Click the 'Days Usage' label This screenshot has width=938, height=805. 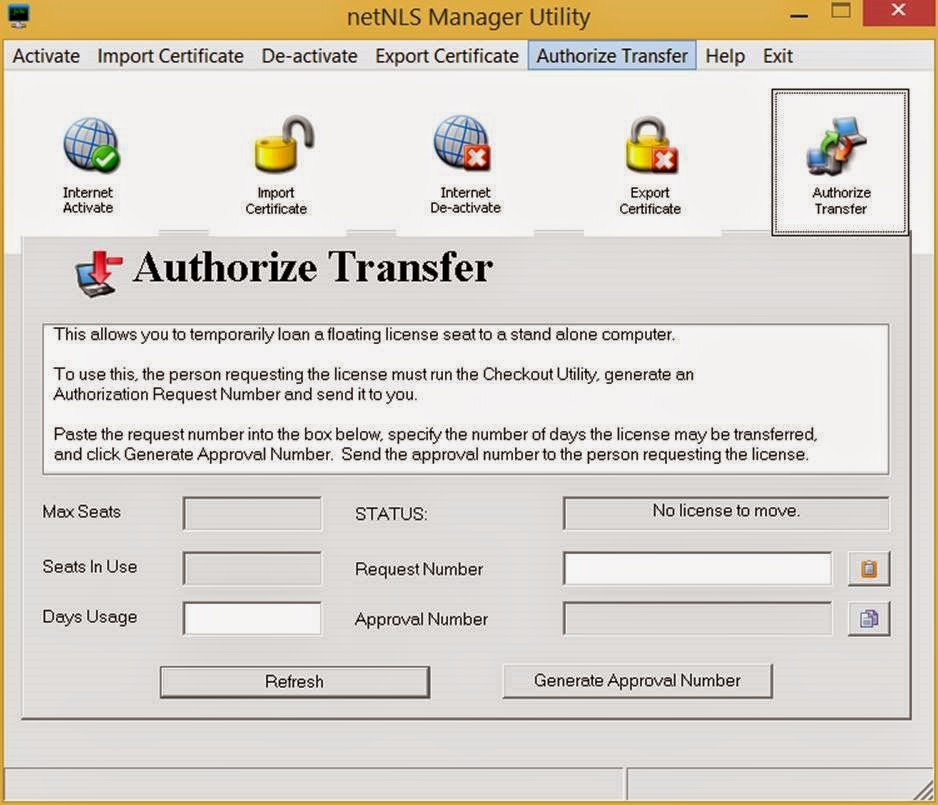pos(90,617)
